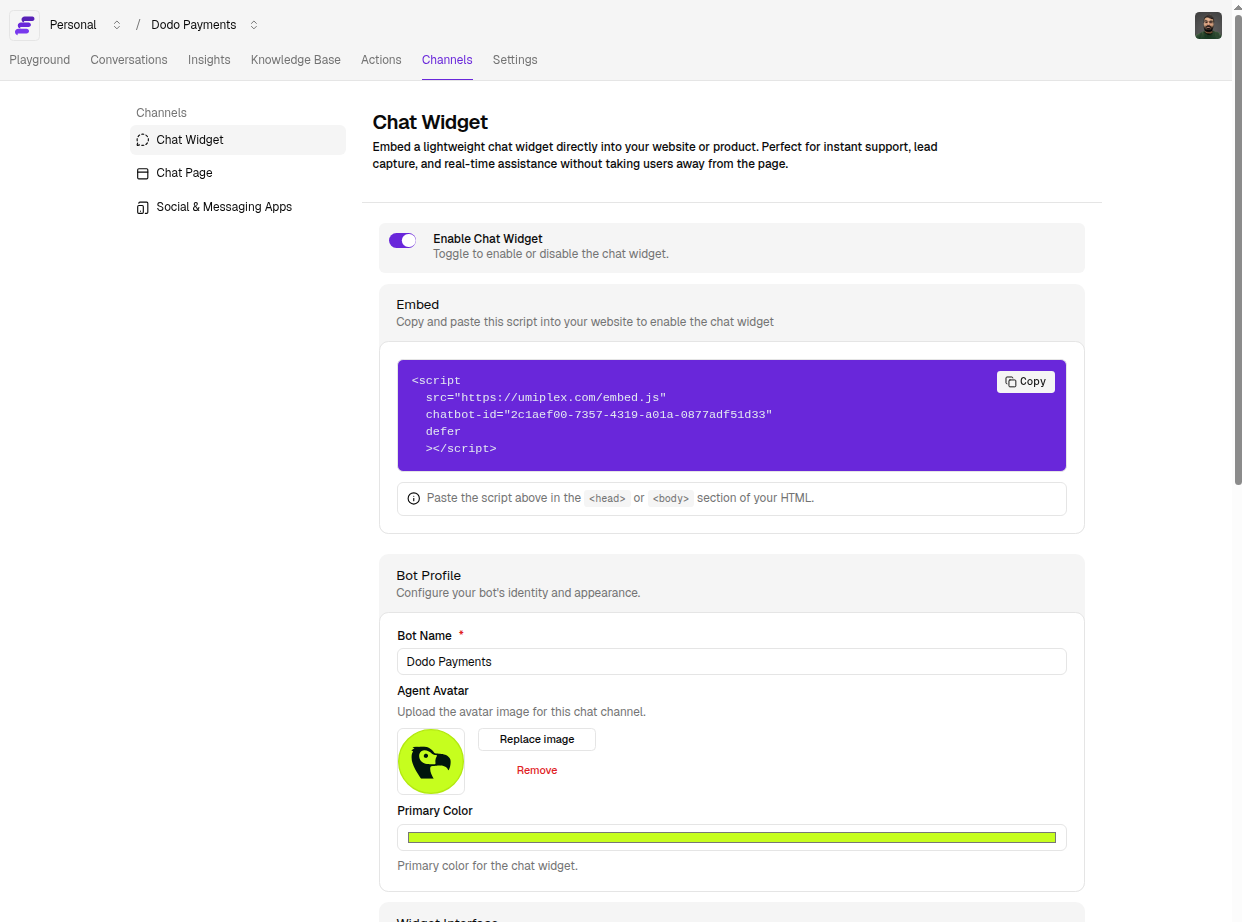The width and height of the screenshot is (1242, 922).
Task: Select the Channels tab
Action: 447,60
